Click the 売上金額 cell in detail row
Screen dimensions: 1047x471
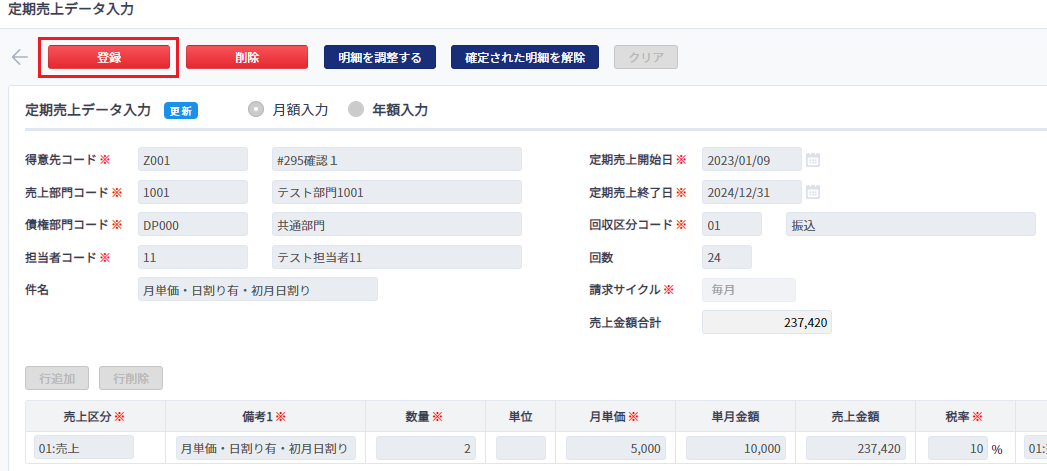coord(856,448)
